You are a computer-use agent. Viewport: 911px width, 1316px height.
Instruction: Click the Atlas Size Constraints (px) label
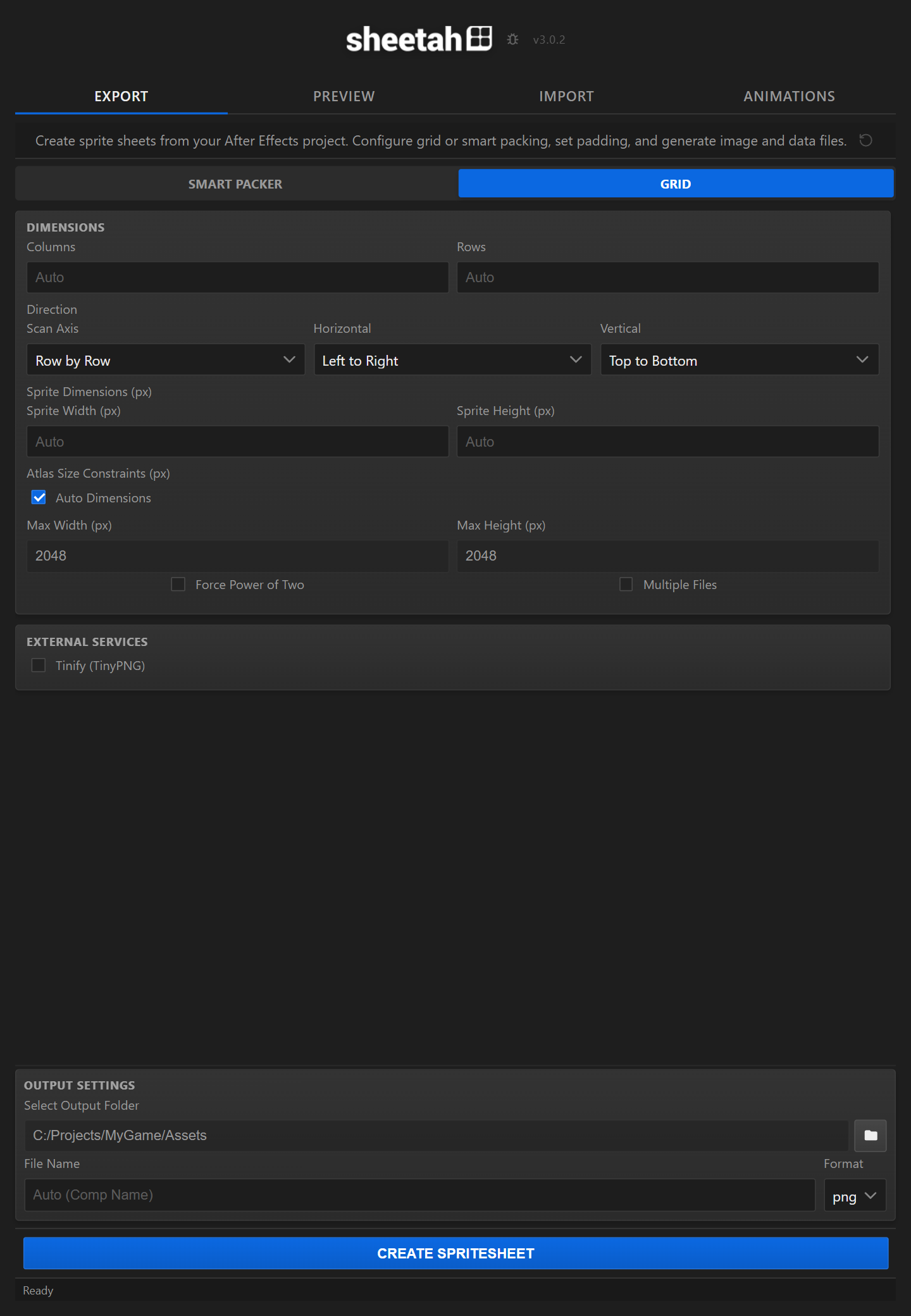pos(98,473)
